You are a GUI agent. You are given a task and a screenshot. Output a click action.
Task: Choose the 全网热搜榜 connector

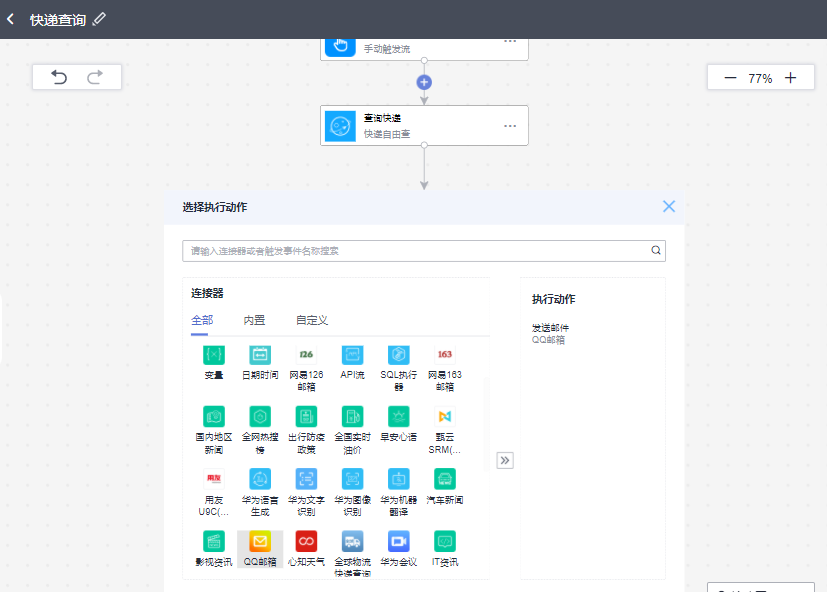(260, 431)
